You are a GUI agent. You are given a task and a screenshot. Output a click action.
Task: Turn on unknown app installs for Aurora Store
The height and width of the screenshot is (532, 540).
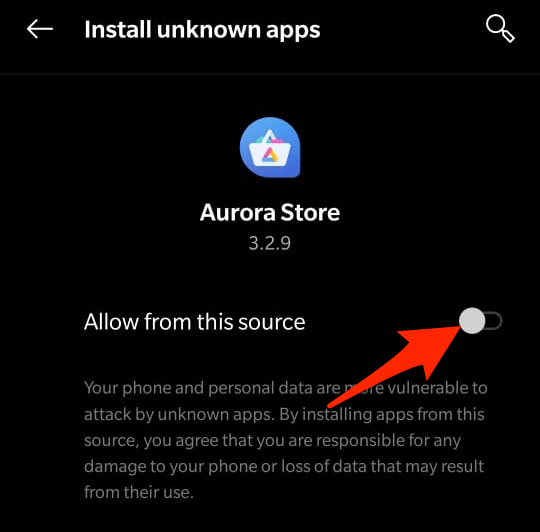tap(480, 321)
